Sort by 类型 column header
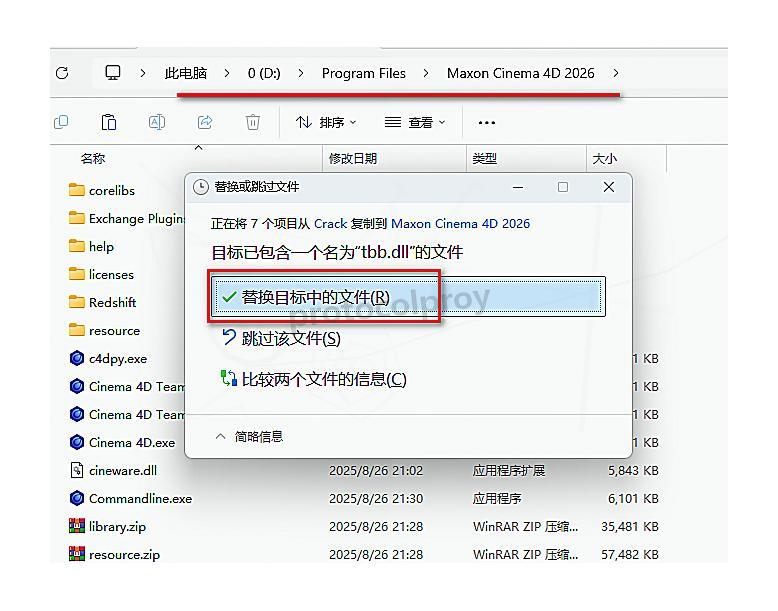This screenshot has height=611, width=778. (x=485, y=159)
